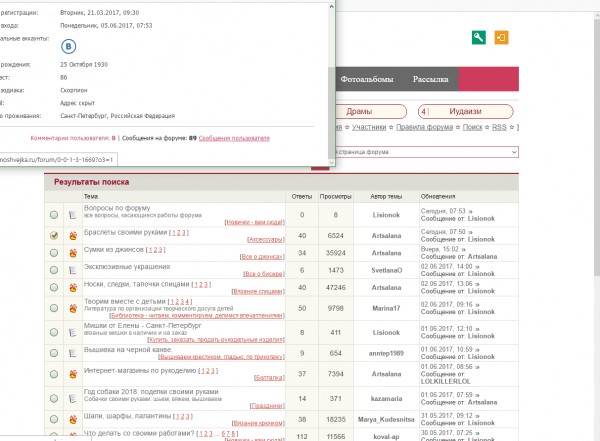The image size is (600, 441).
Task: Open the 'Вопросы по форуму' topic
Action: coord(117,208)
